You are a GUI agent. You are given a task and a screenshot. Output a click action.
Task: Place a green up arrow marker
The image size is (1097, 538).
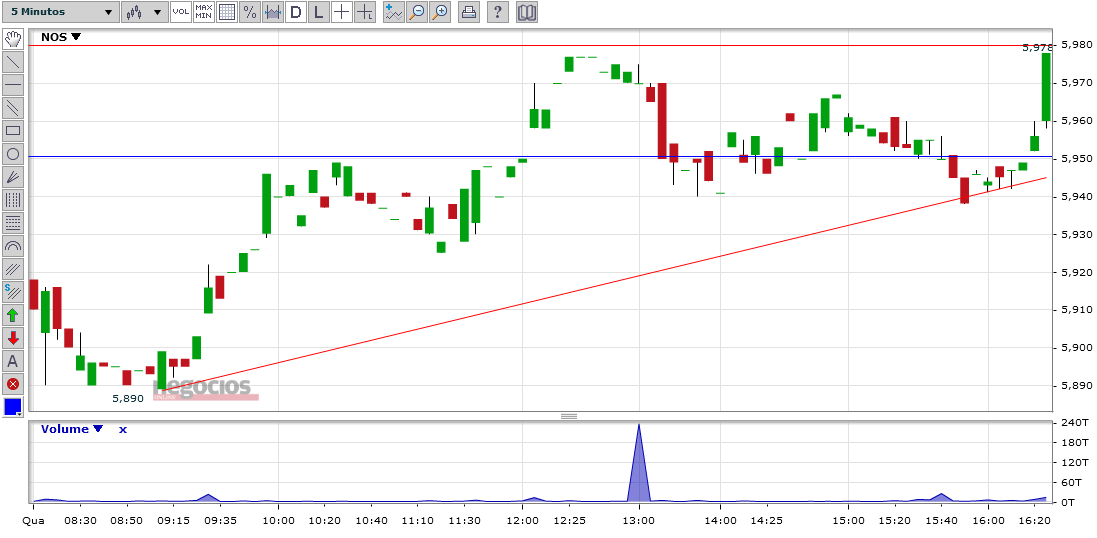(x=13, y=315)
